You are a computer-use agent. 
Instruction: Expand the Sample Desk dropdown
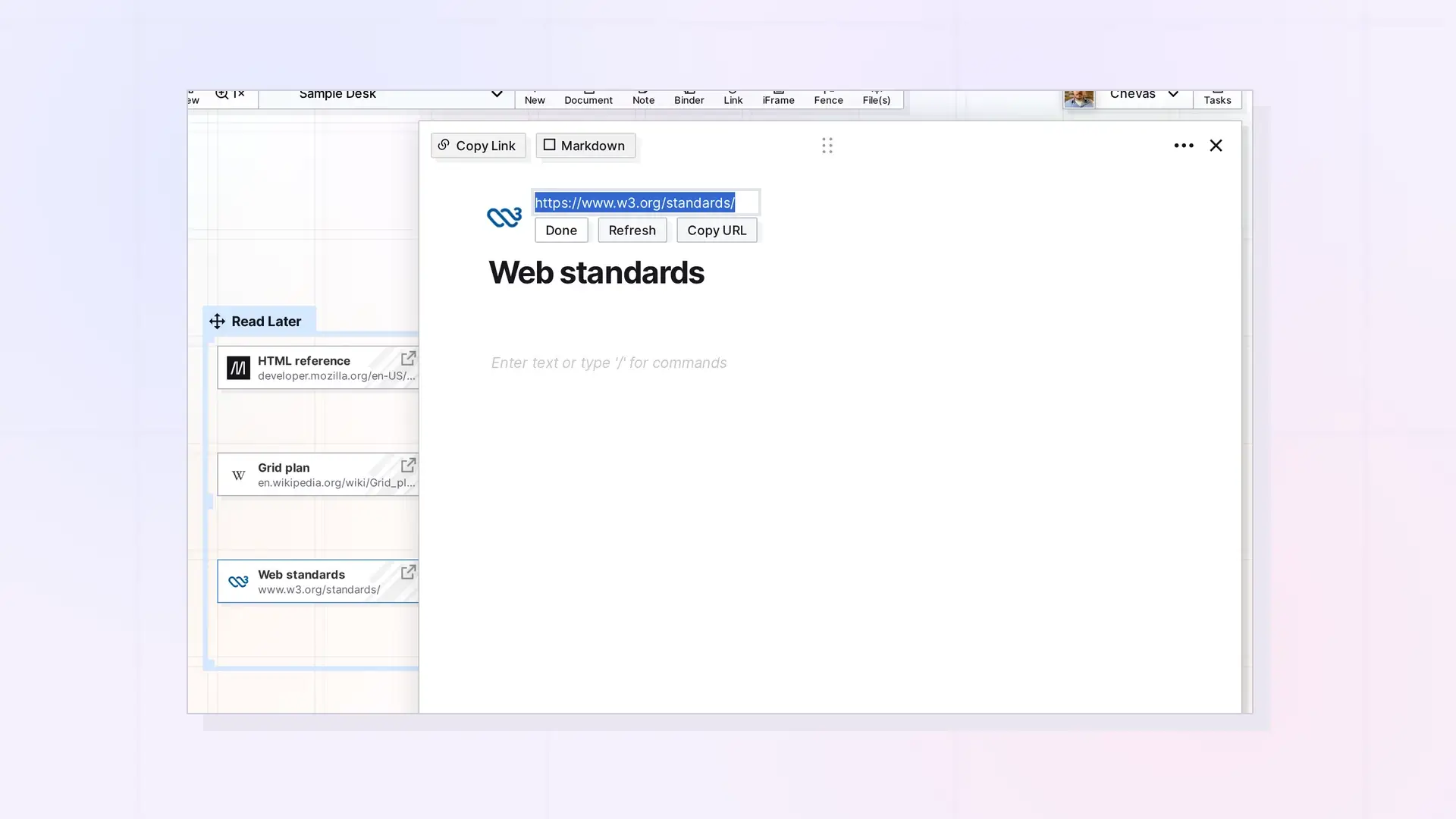[496, 95]
